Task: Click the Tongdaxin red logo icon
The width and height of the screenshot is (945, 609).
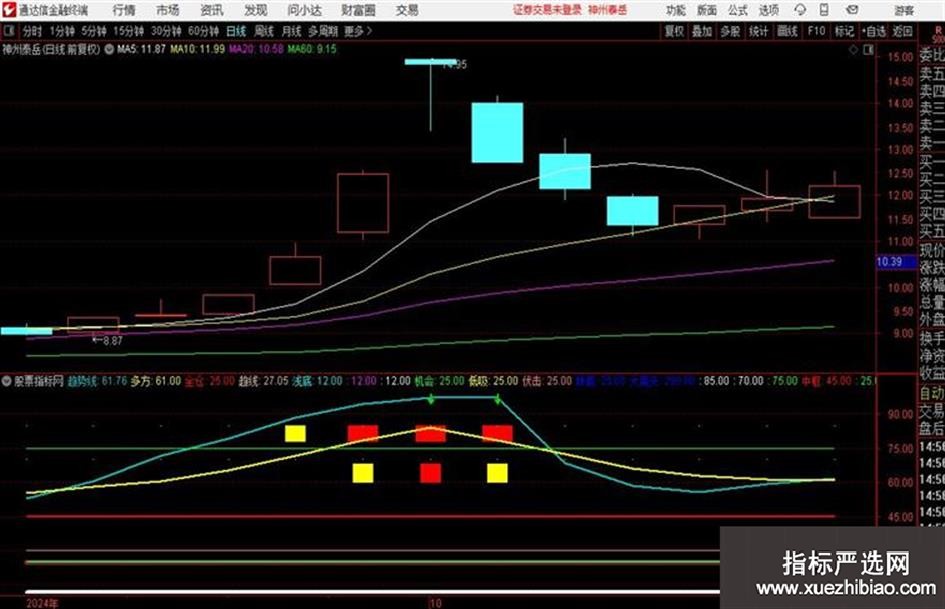Action: 8,10
